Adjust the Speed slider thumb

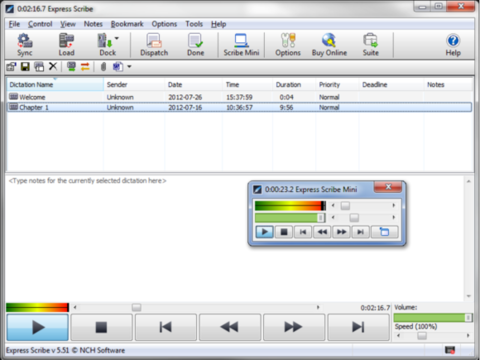click(422, 336)
